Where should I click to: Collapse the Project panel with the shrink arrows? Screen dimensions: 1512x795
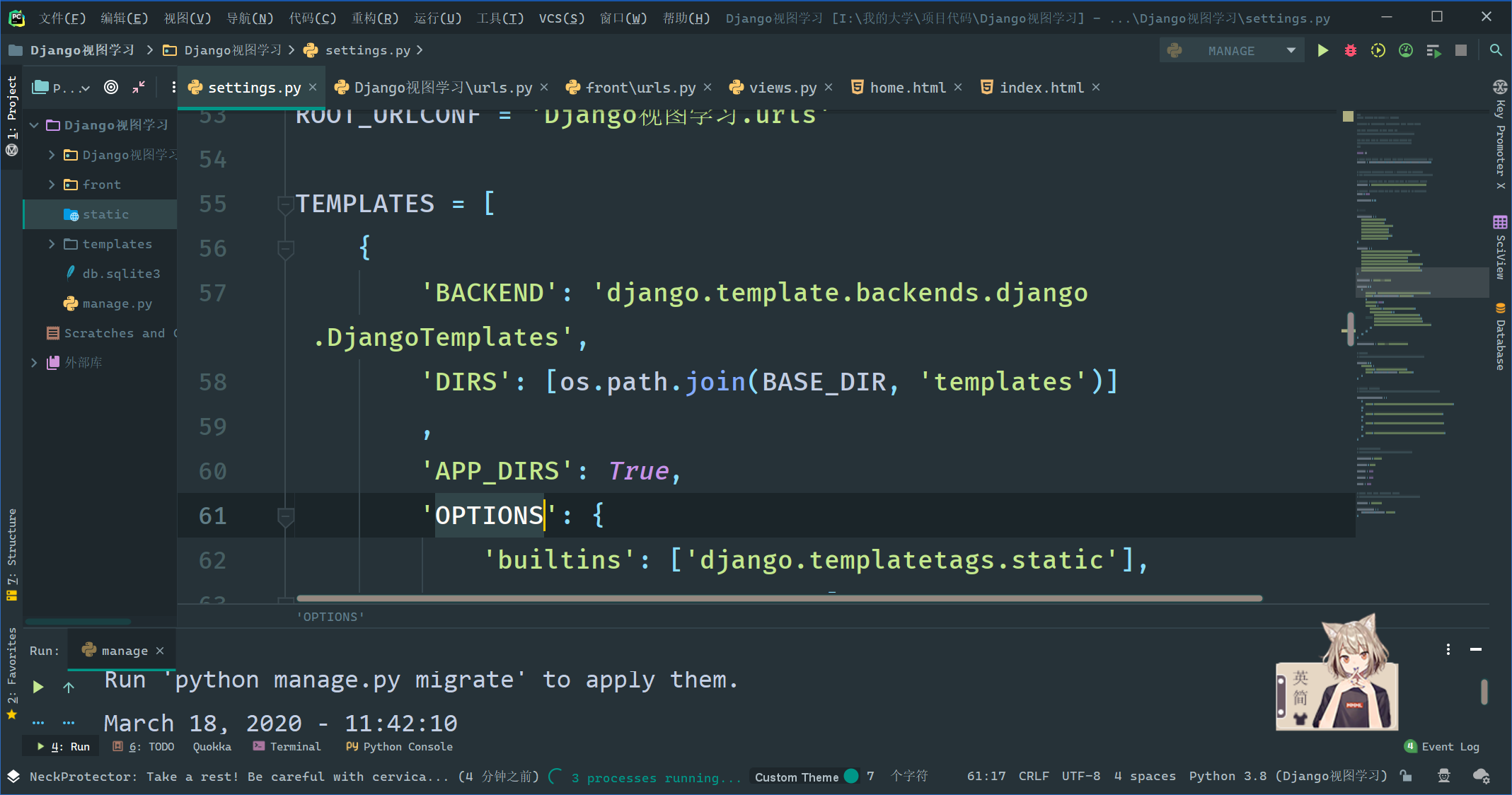[139, 87]
